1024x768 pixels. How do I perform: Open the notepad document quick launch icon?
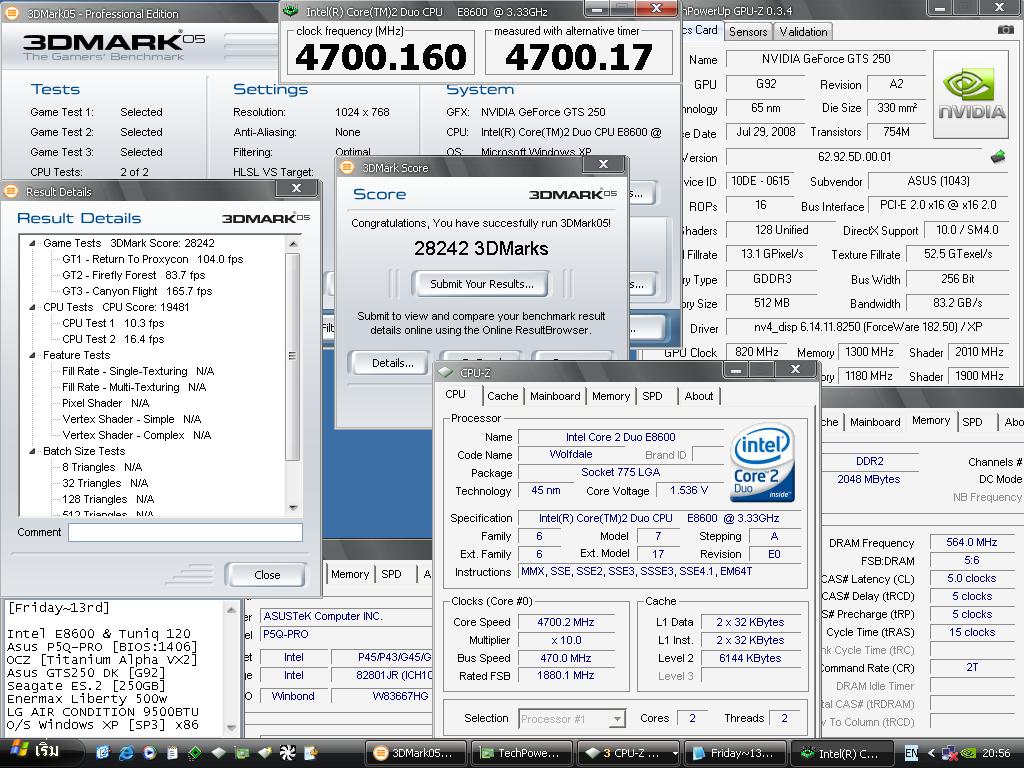tap(172, 753)
